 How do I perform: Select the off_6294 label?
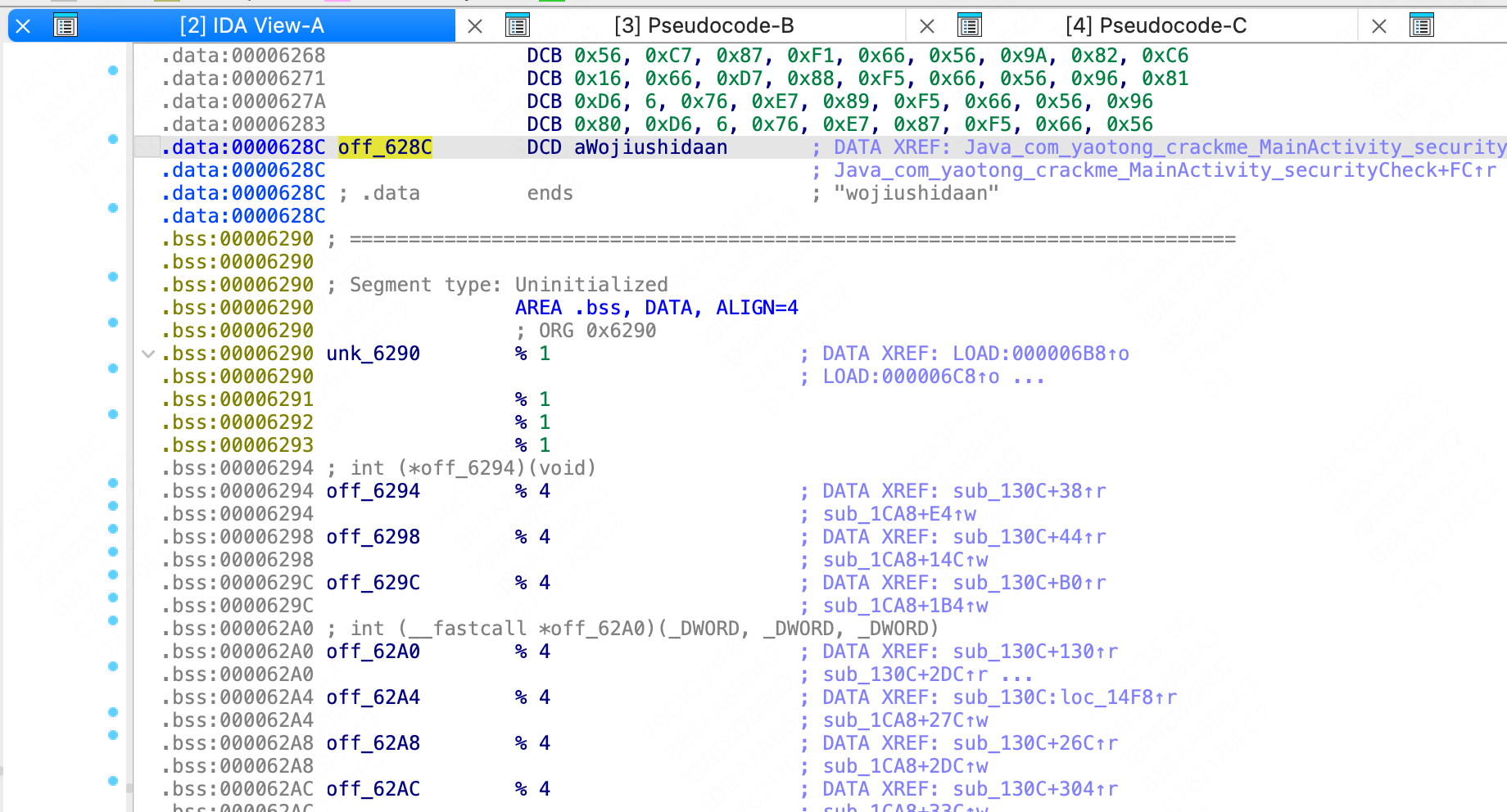[373, 491]
